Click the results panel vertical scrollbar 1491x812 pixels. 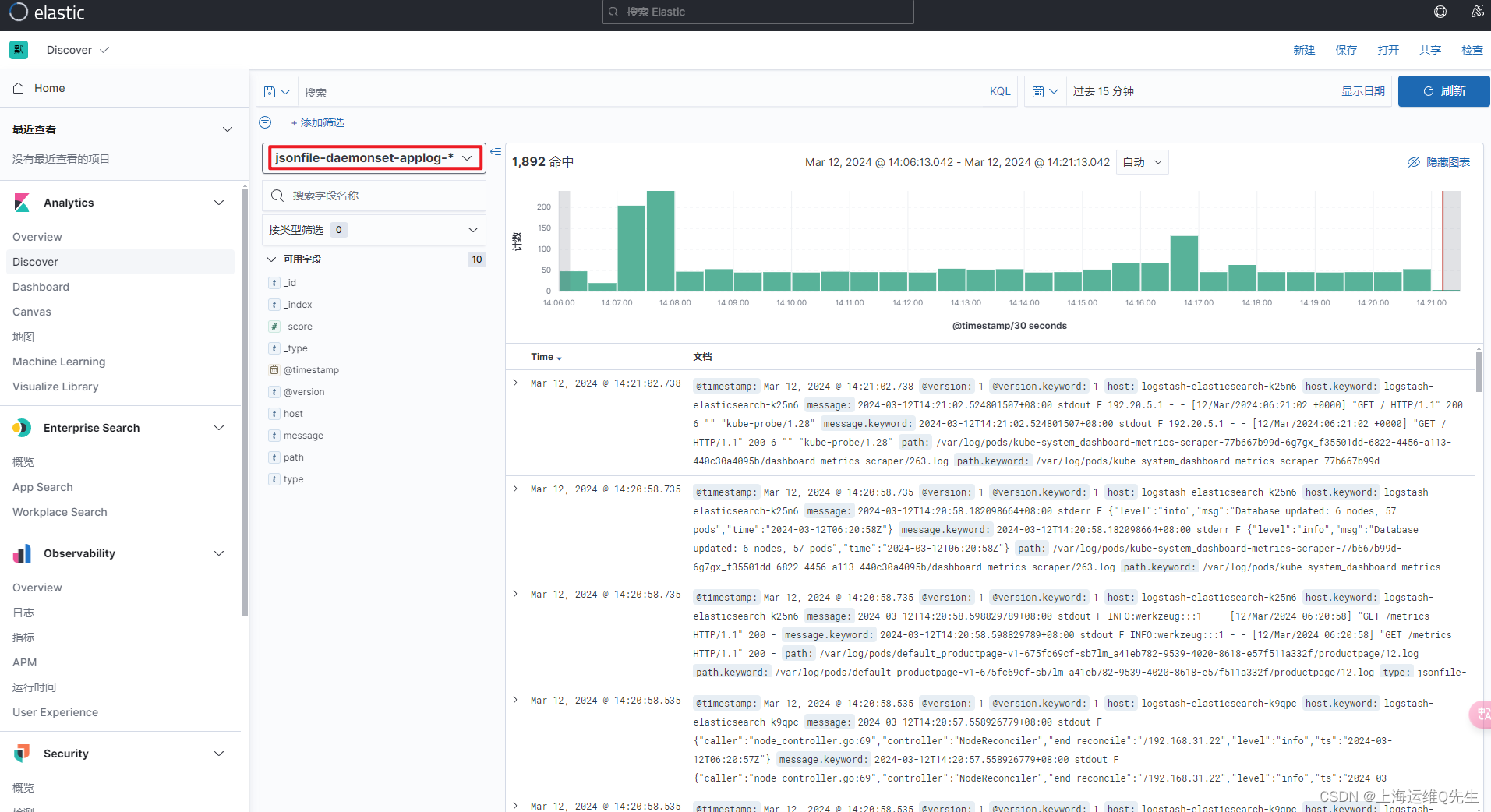1479,372
